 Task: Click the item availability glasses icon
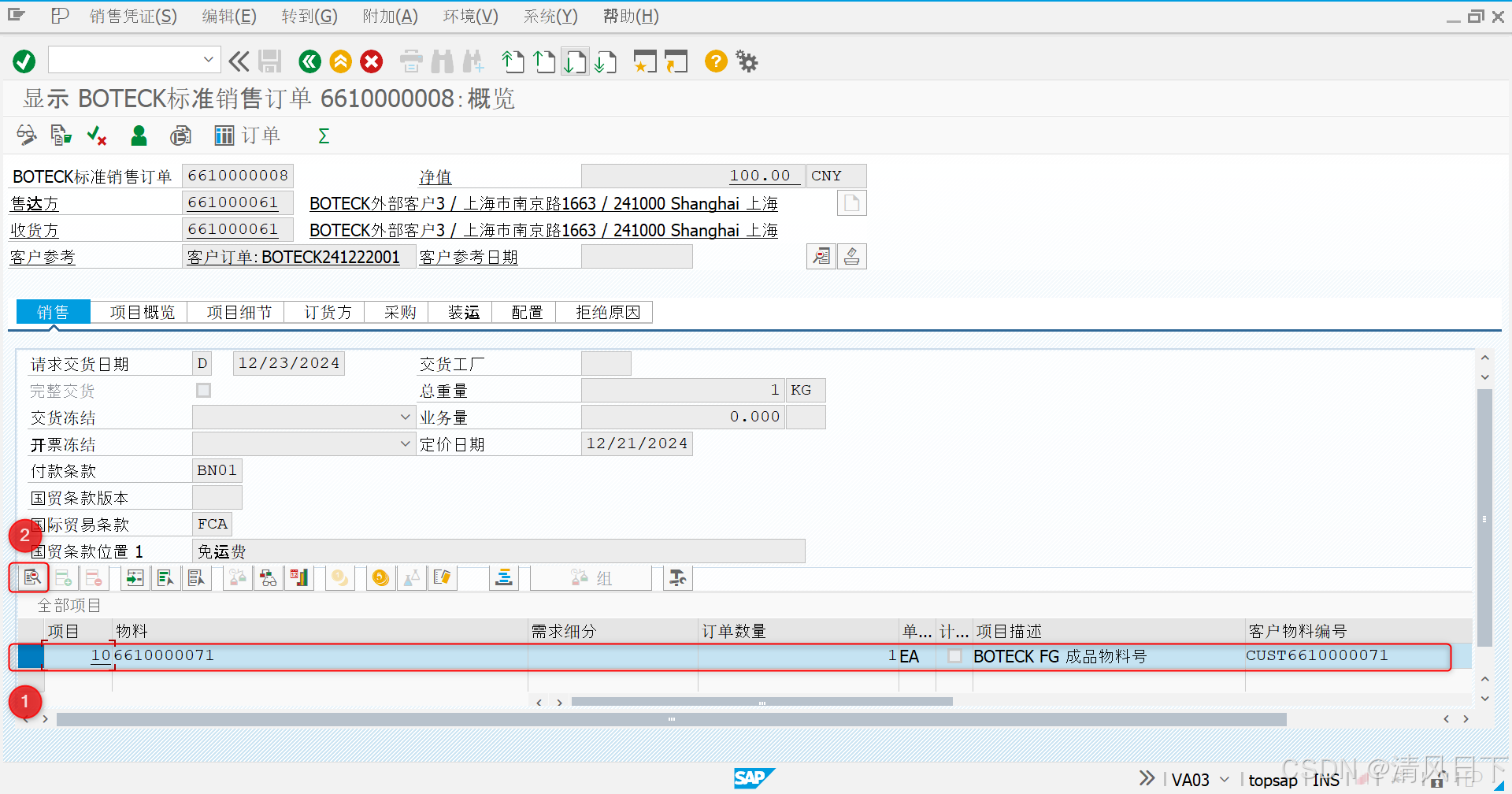pyautogui.click(x=269, y=578)
